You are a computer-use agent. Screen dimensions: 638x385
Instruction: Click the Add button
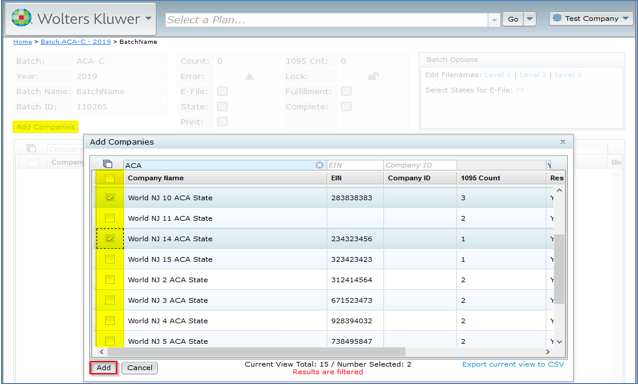[x=103, y=368]
